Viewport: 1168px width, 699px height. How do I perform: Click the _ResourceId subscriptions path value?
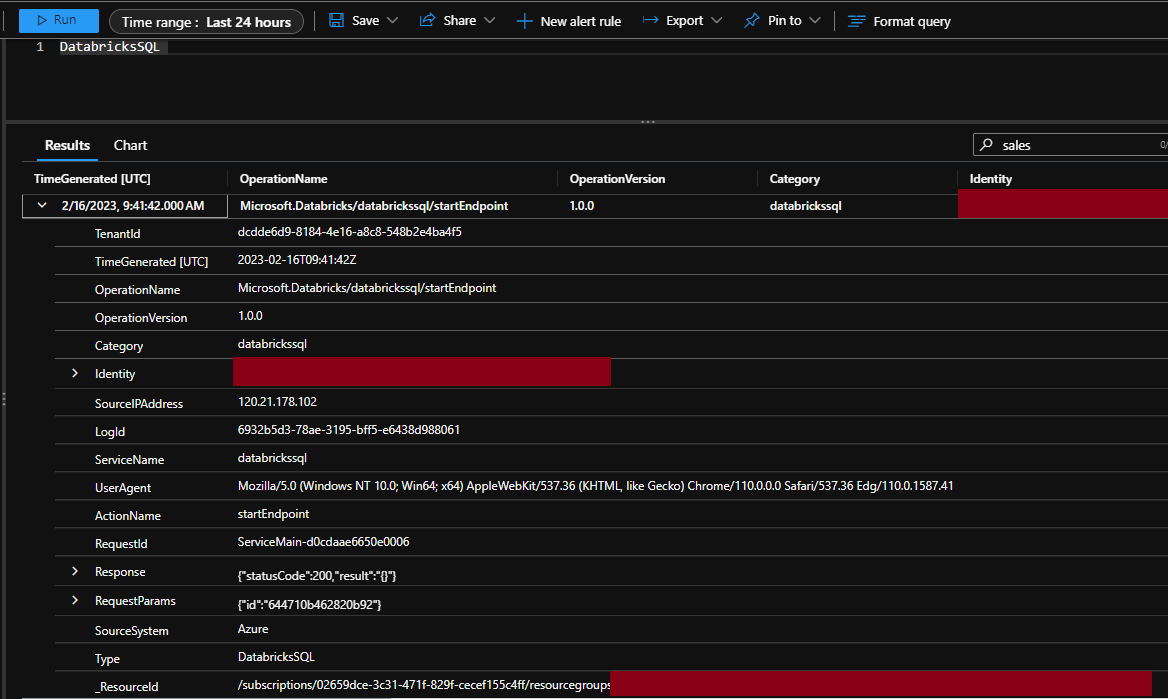click(x=424, y=685)
